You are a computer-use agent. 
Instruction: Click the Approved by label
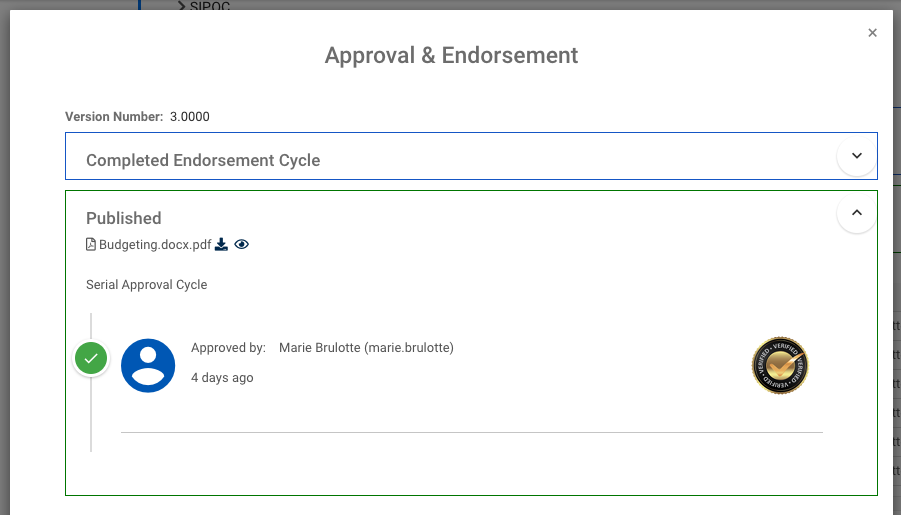point(228,348)
